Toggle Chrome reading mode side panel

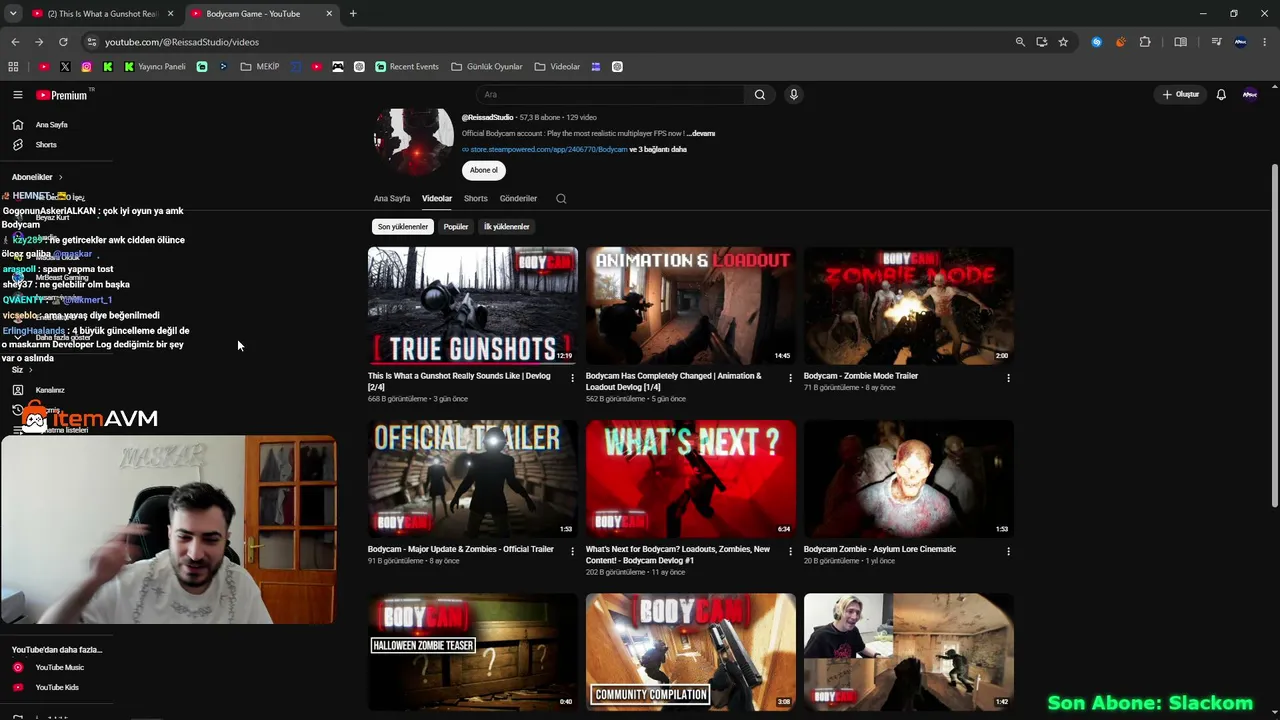tap(1181, 42)
